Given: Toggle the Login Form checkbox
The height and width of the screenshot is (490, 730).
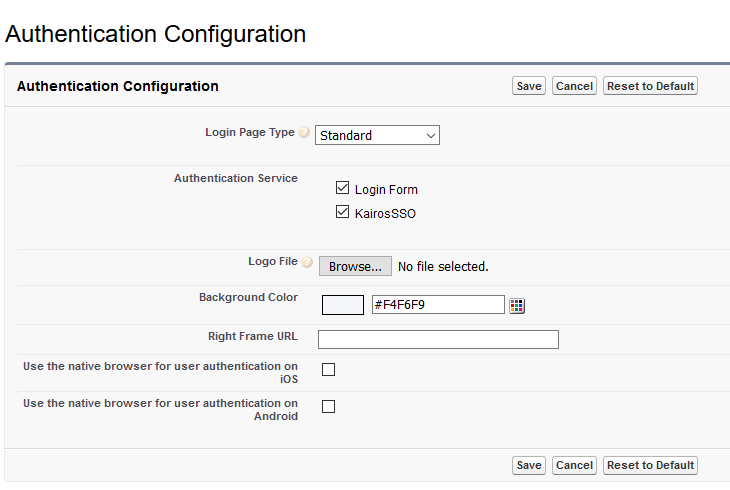Looking at the screenshot, I should pos(343,188).
